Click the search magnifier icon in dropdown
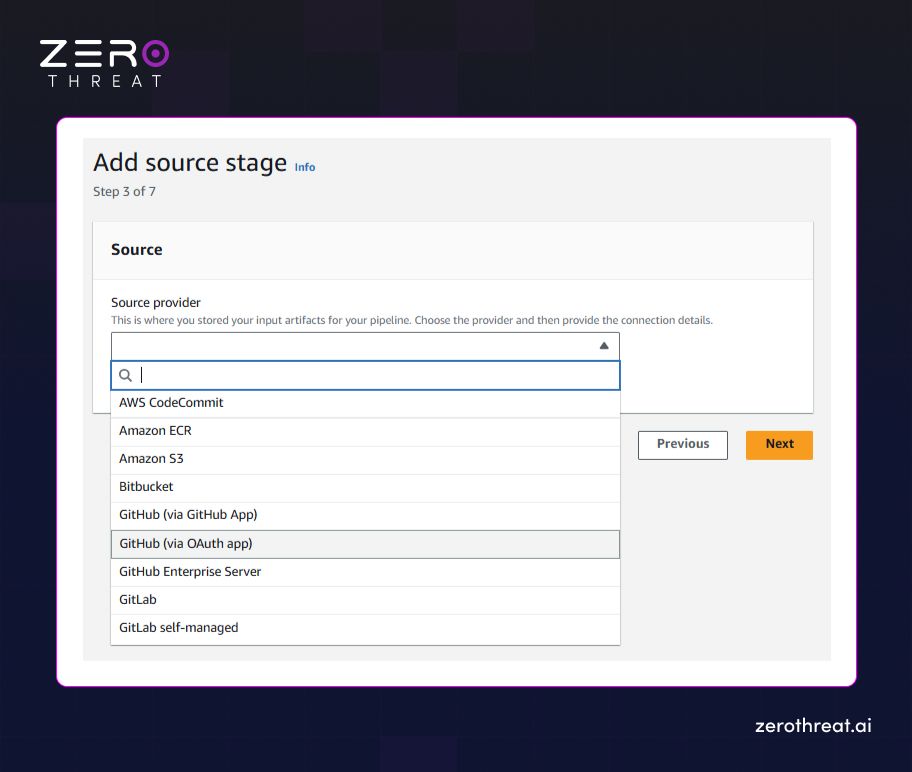Viewport: 912px width, 772px height. [x=125, y=375]
